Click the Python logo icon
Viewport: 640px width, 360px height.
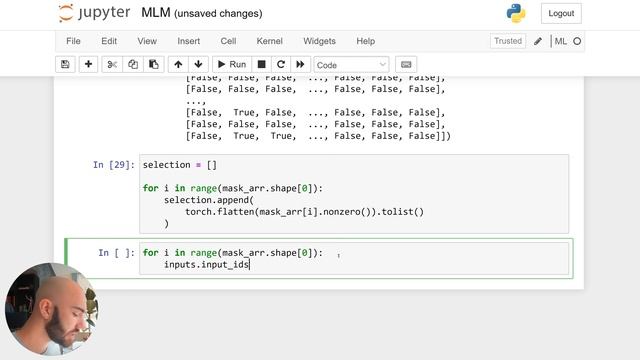(x=516, y=13)
